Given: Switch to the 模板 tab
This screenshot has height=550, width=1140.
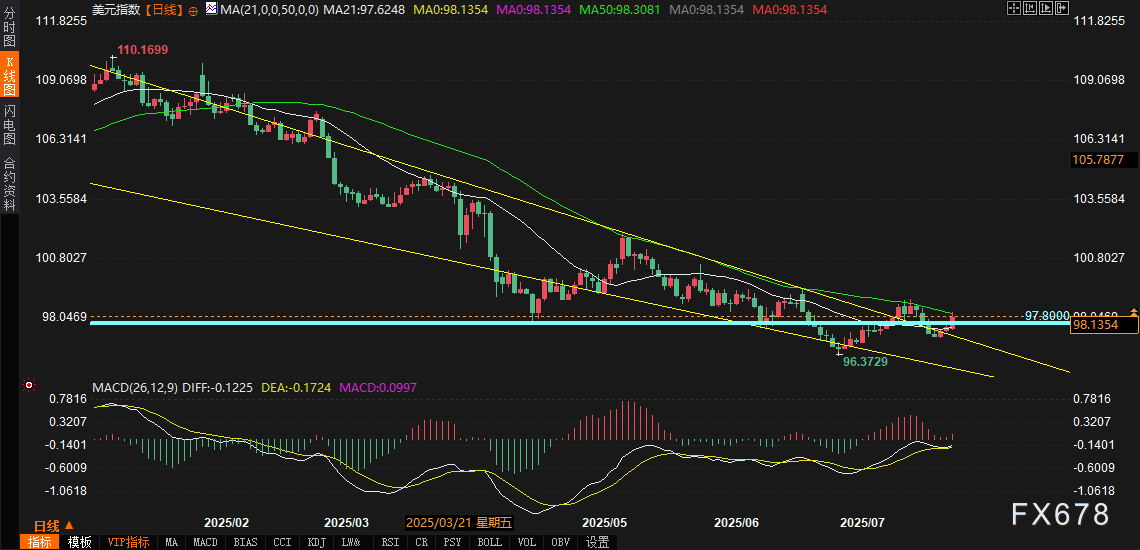Looking at the screenshot, I should [x=80, y=542].
